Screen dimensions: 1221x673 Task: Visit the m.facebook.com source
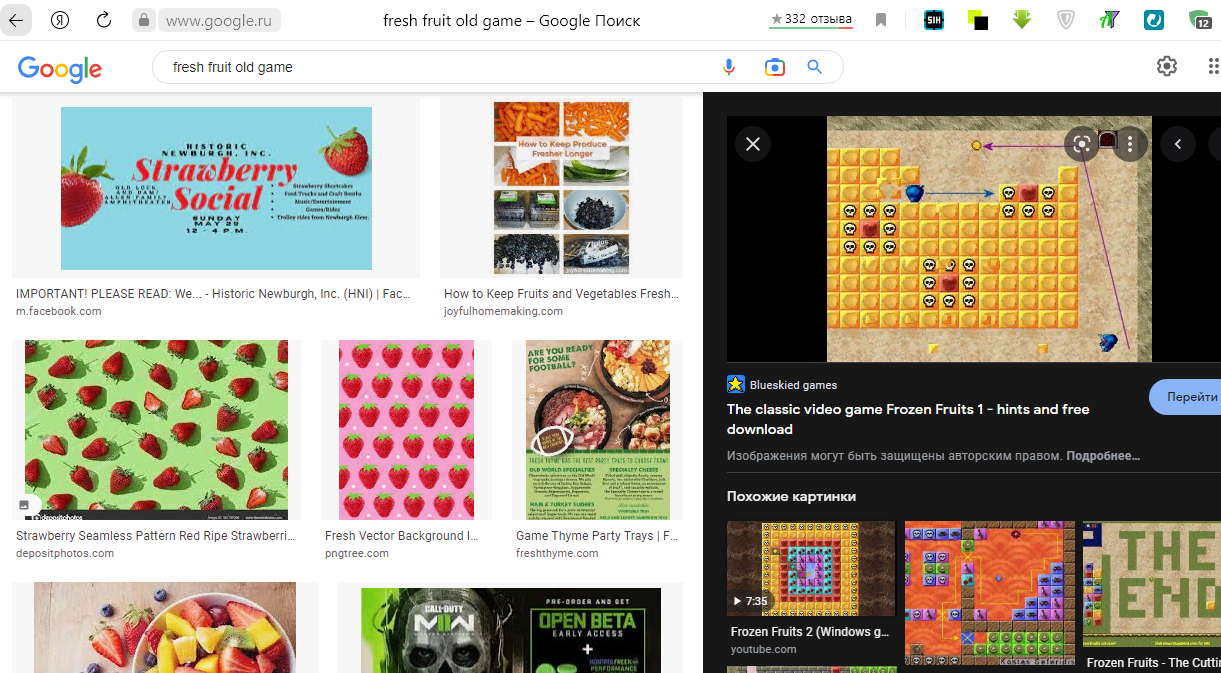click(59, 311)
